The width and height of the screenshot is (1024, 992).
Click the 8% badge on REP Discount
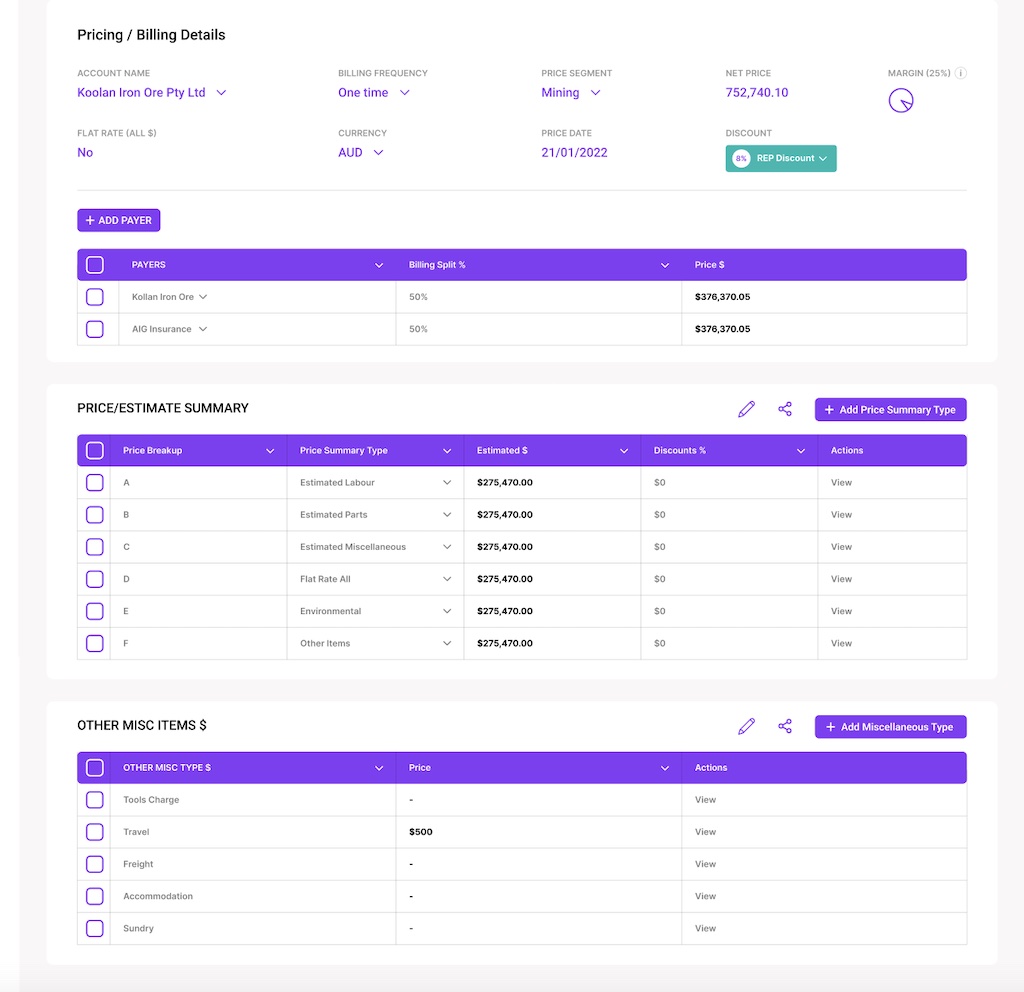point(739,158)
